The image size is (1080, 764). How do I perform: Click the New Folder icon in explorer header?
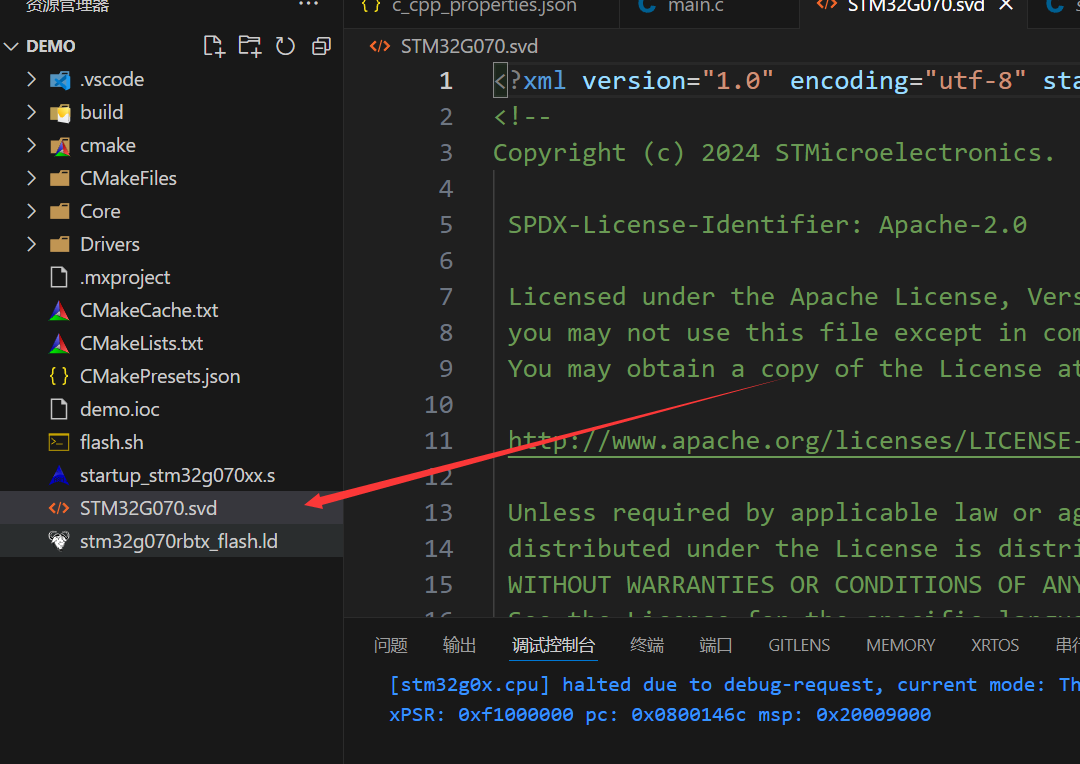pos(249,46)
